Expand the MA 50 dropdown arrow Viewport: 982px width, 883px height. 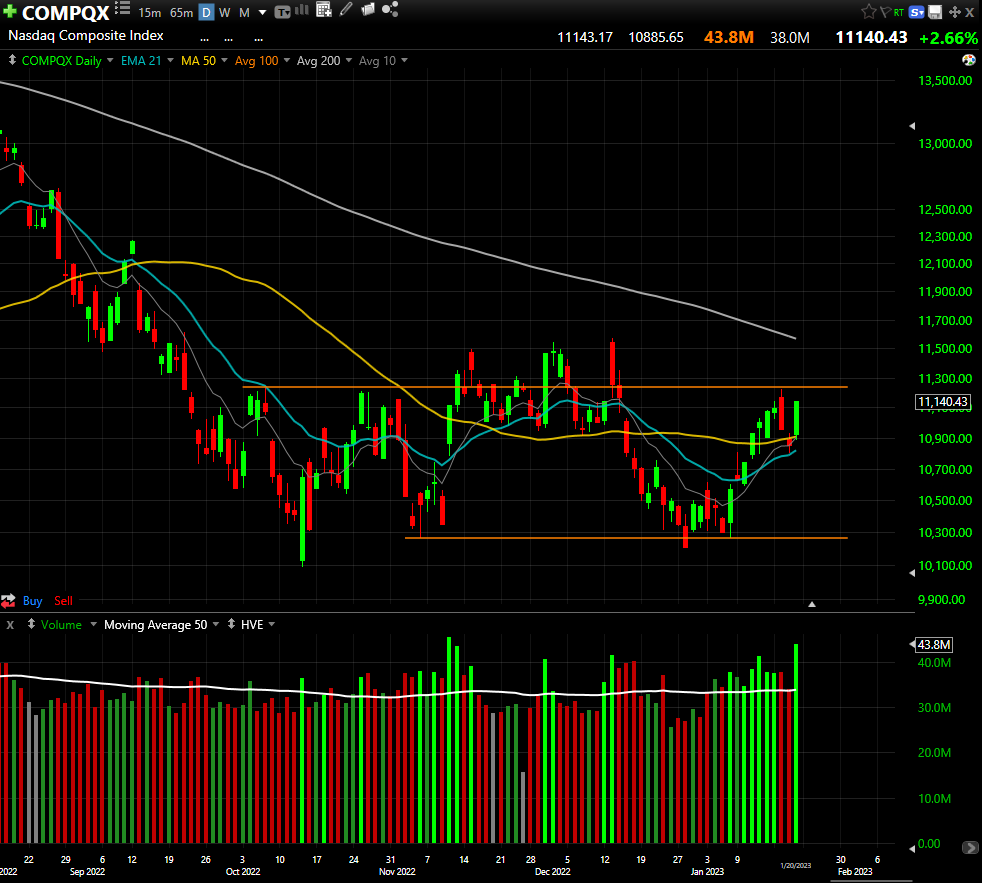(224, 60)
